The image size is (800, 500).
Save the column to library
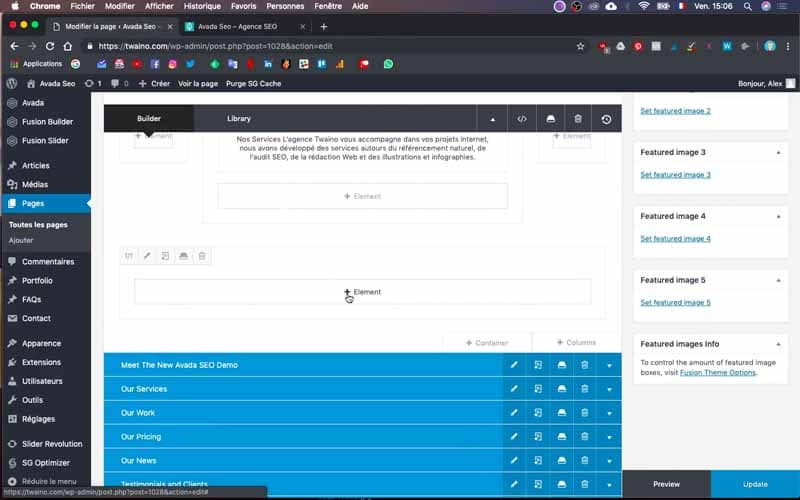(184, 256)
